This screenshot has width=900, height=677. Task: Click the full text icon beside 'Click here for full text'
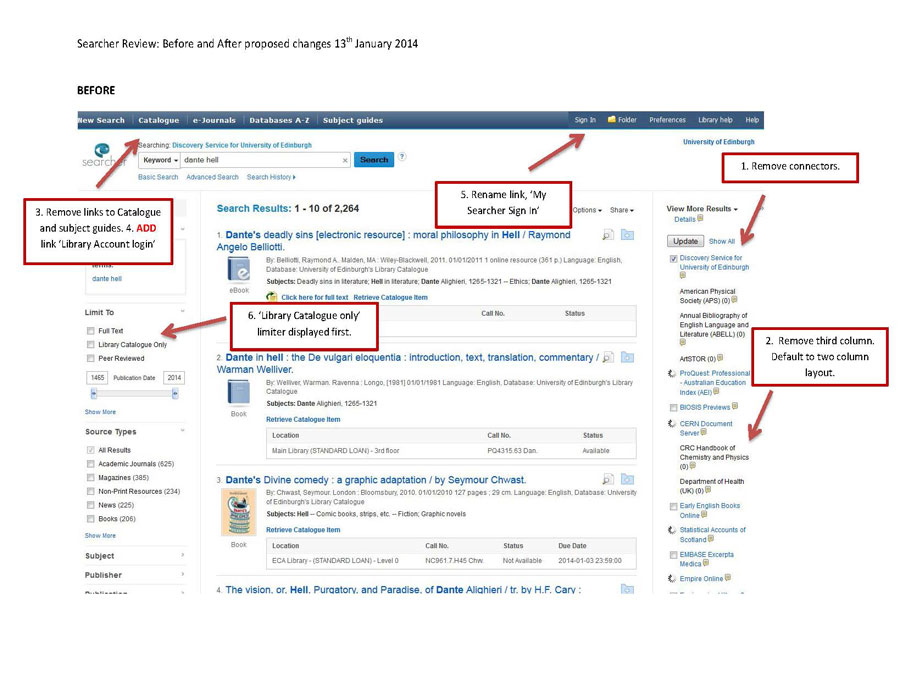pos(272,297)
